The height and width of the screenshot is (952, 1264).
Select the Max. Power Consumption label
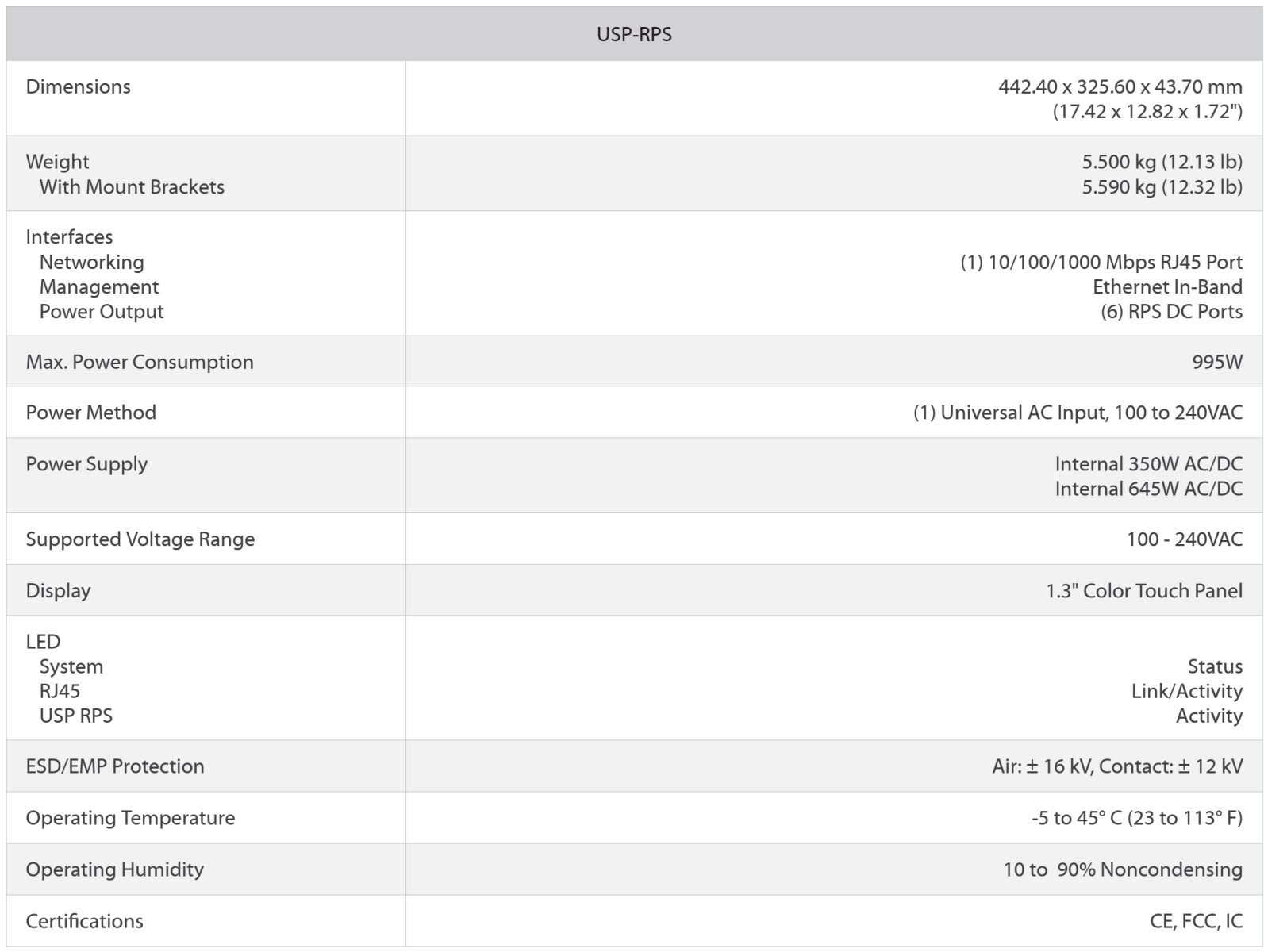[x=140, y=362]
